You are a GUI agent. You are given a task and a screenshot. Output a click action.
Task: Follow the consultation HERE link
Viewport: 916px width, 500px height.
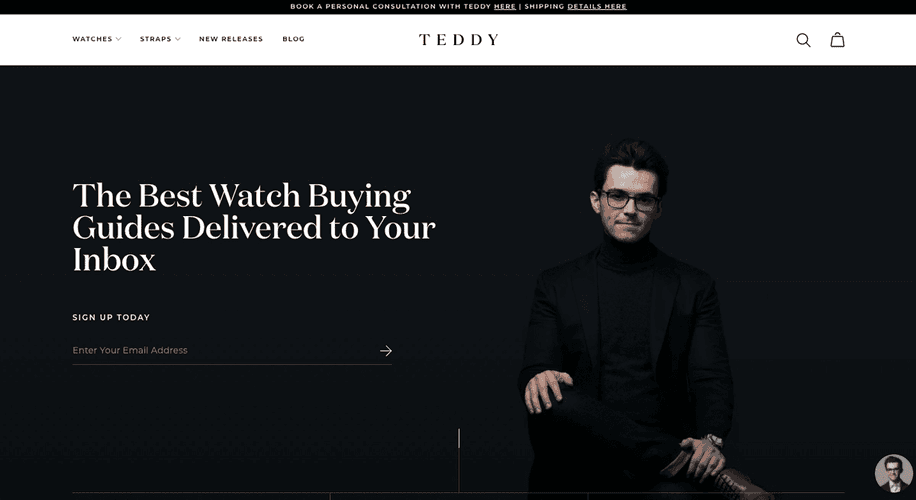[x=505, y=6]
